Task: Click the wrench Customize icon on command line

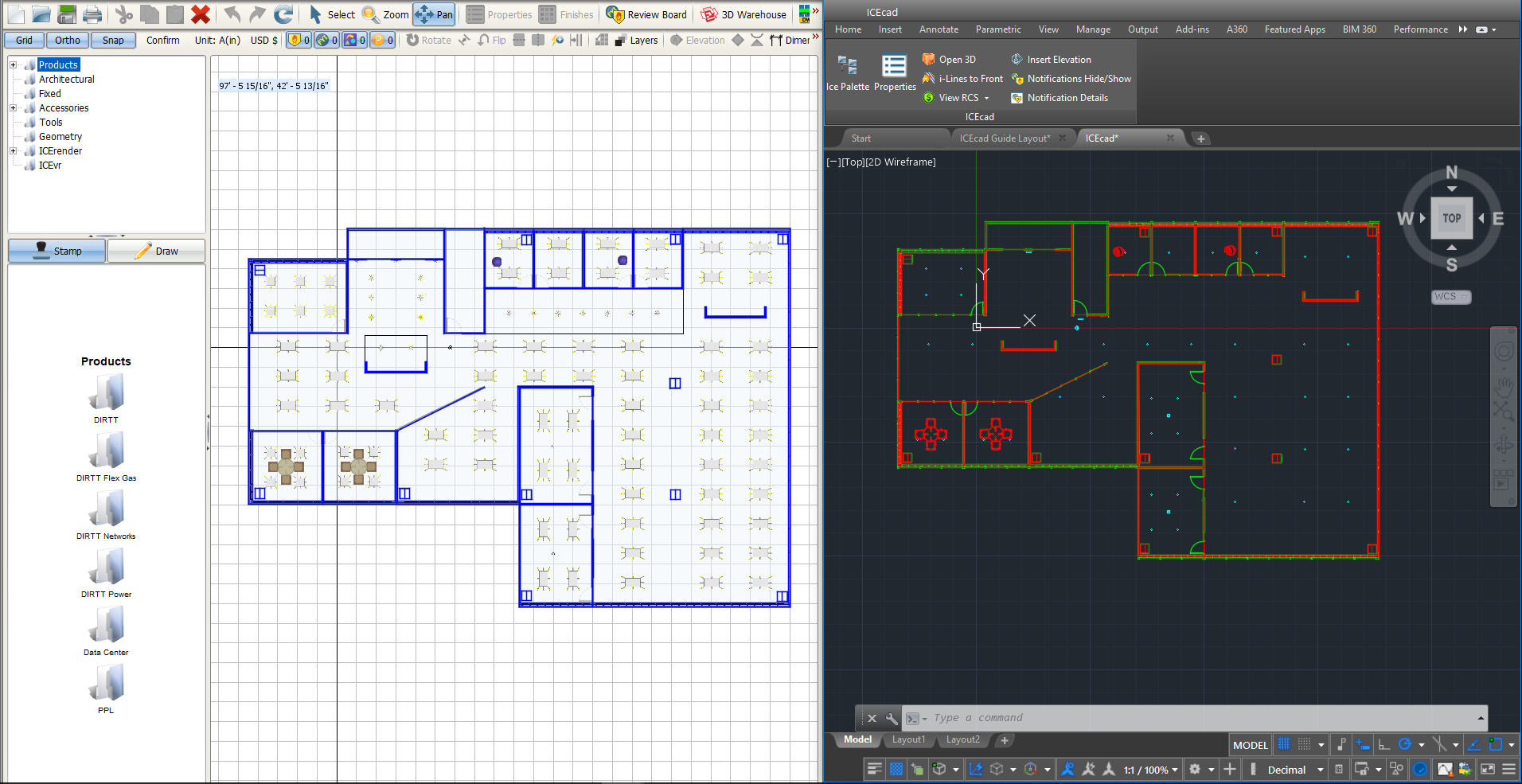Action: (x=892, y=718)
